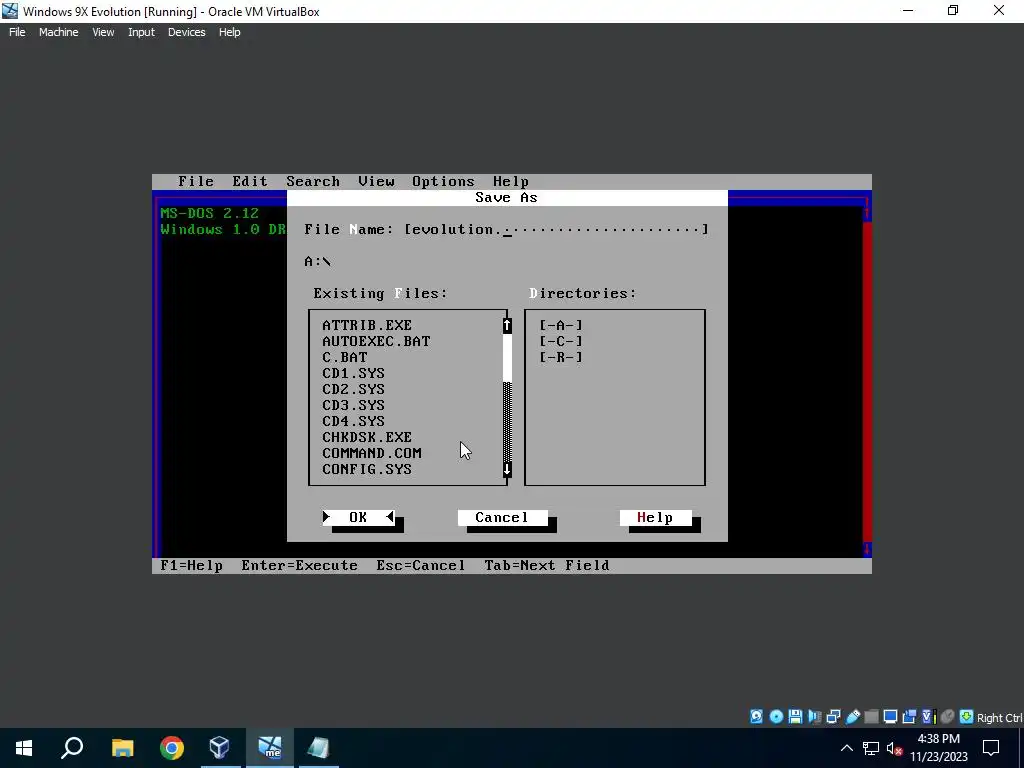Screen dimensions: 1024x768
Task: Open VirtualBox Manager cube icon in taskbar
Action: pyautogui.click(x=220, y=748)
